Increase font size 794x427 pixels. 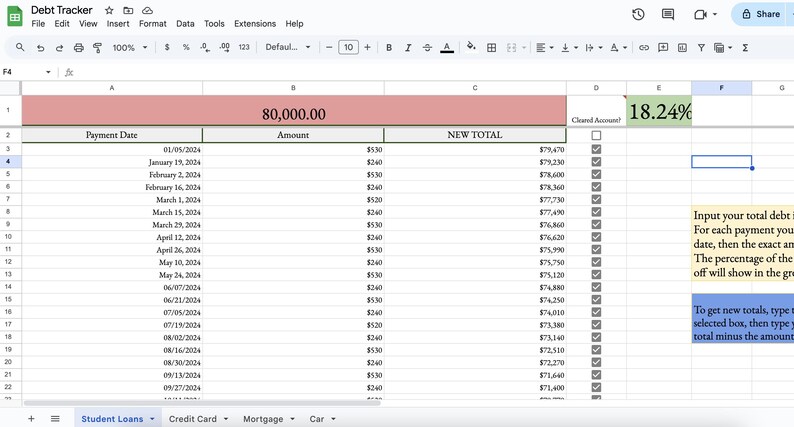click(x=367, y=47)
